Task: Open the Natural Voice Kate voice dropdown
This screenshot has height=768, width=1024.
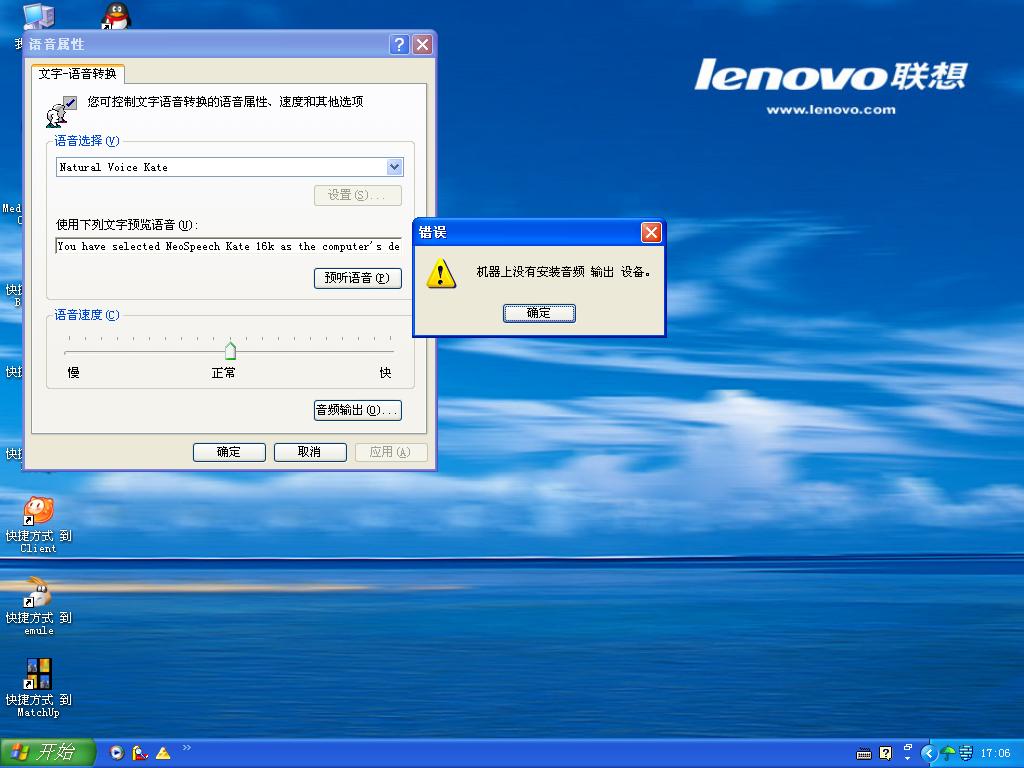Action: [x=394, y=167]
